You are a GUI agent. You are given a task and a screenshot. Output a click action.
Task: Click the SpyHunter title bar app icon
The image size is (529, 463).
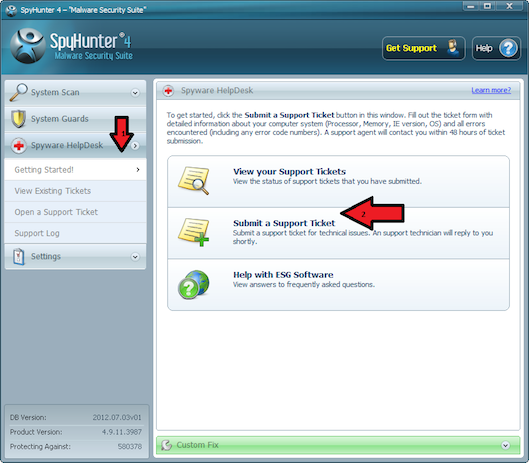point(11,10)
